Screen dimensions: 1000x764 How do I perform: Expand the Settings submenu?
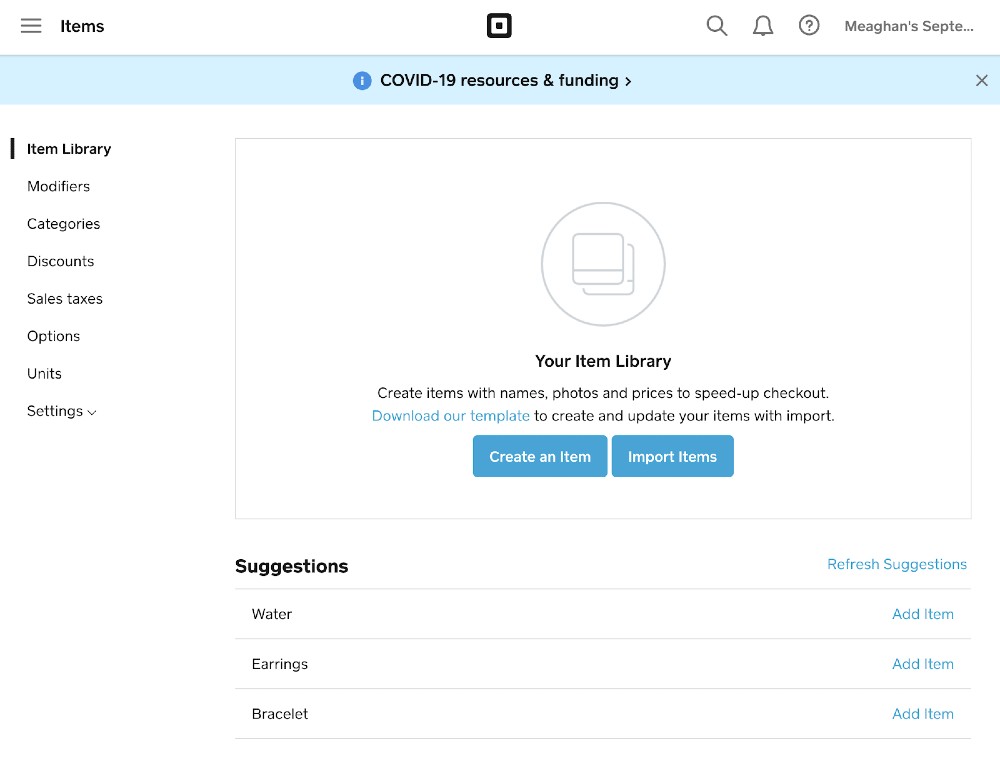(62, 411)
